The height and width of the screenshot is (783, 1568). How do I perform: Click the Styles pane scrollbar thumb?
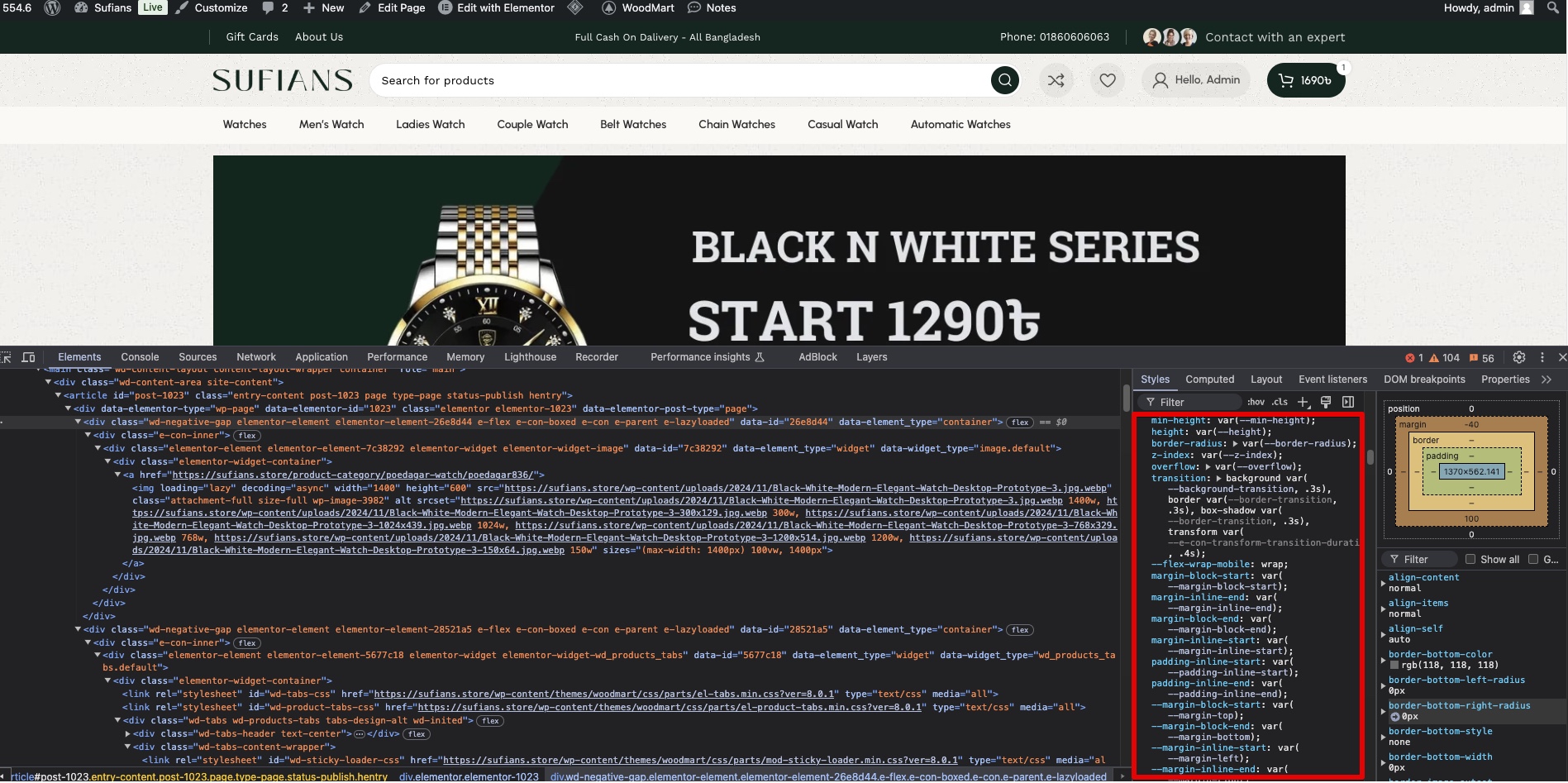coord(1370,457)
